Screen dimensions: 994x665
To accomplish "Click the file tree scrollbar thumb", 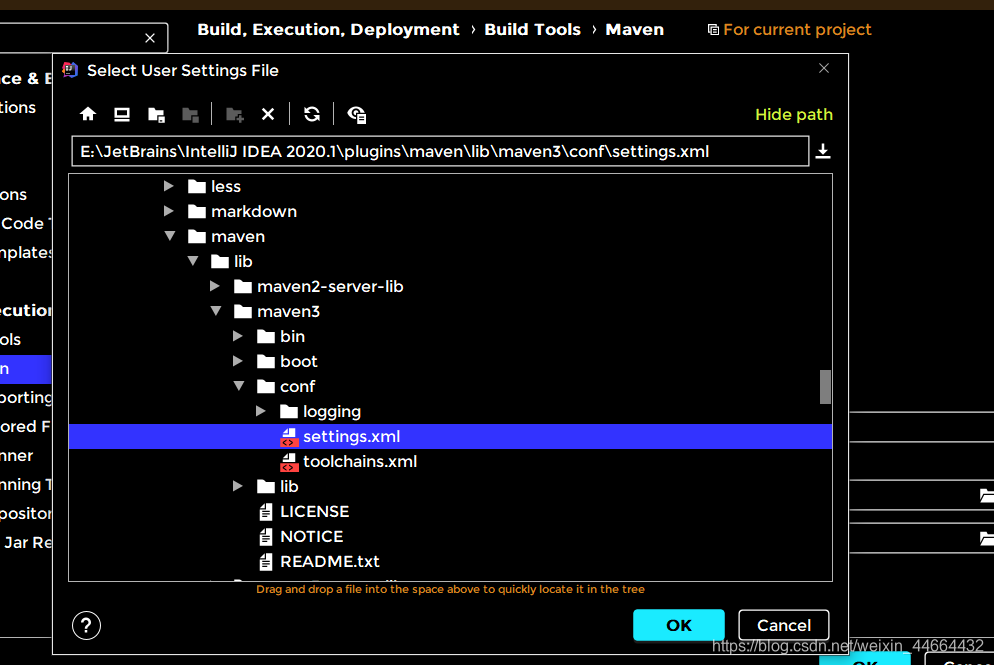I will click(825, 387).
